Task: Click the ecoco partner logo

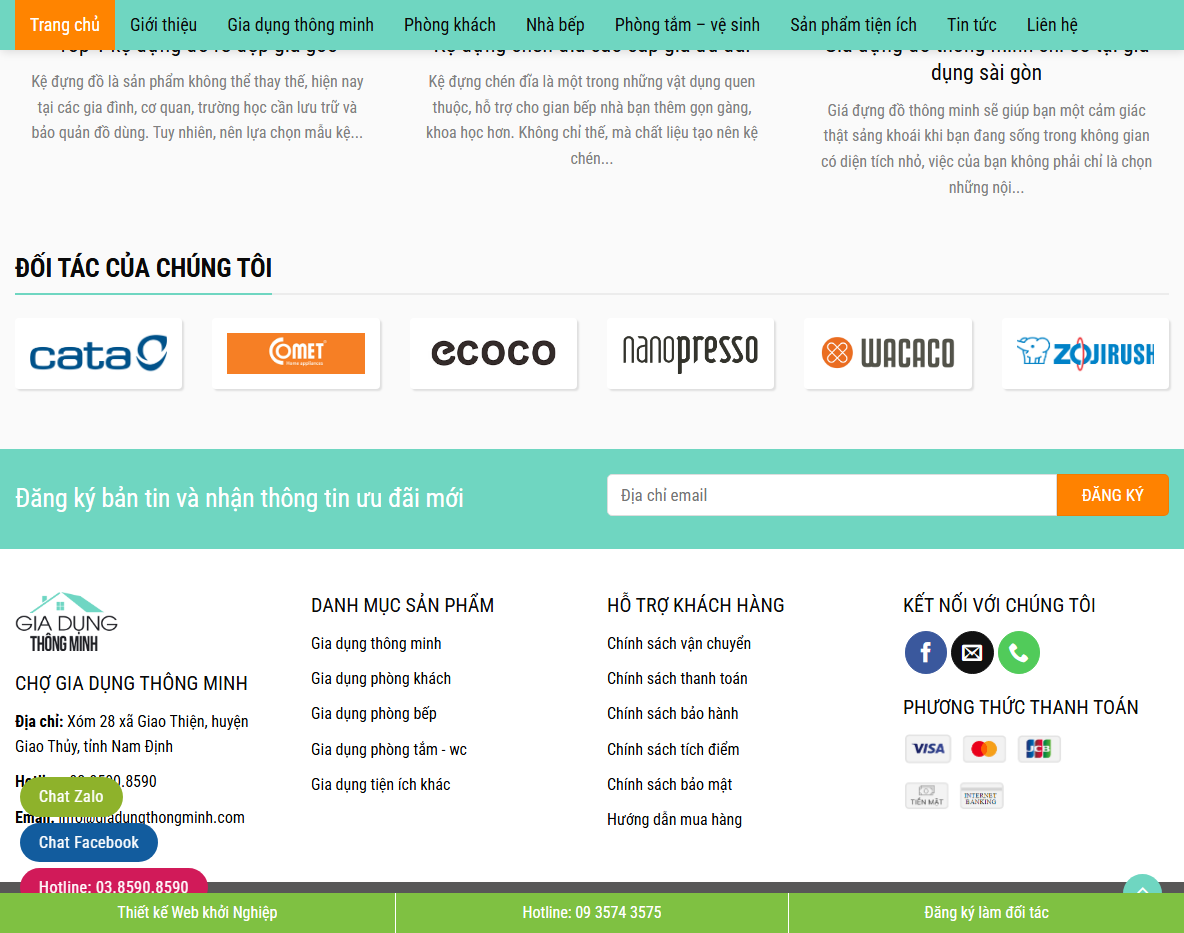Action: pyautogui.click(x=492, y=353)
